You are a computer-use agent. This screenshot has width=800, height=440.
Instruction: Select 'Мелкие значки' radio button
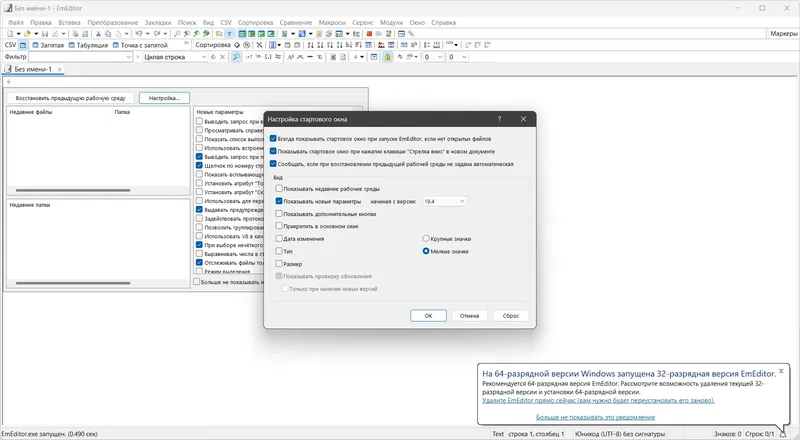point(426,251)
